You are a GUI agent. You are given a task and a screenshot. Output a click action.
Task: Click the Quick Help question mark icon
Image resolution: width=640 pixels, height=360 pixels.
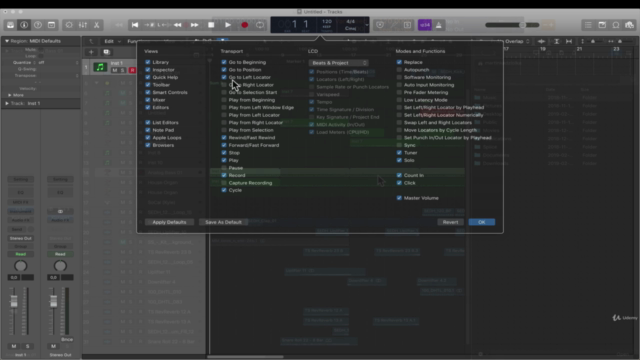coord(38,25)
